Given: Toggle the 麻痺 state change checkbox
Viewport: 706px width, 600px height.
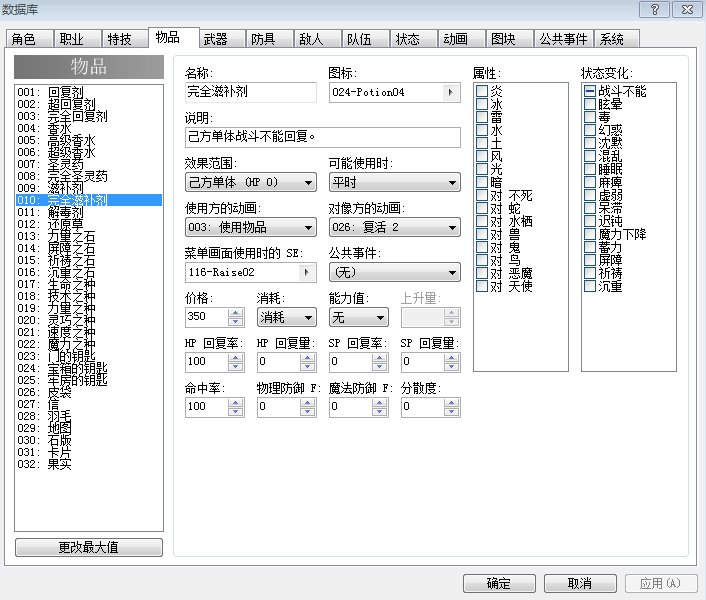Looking at the screenshot, I should click(590, 182).
